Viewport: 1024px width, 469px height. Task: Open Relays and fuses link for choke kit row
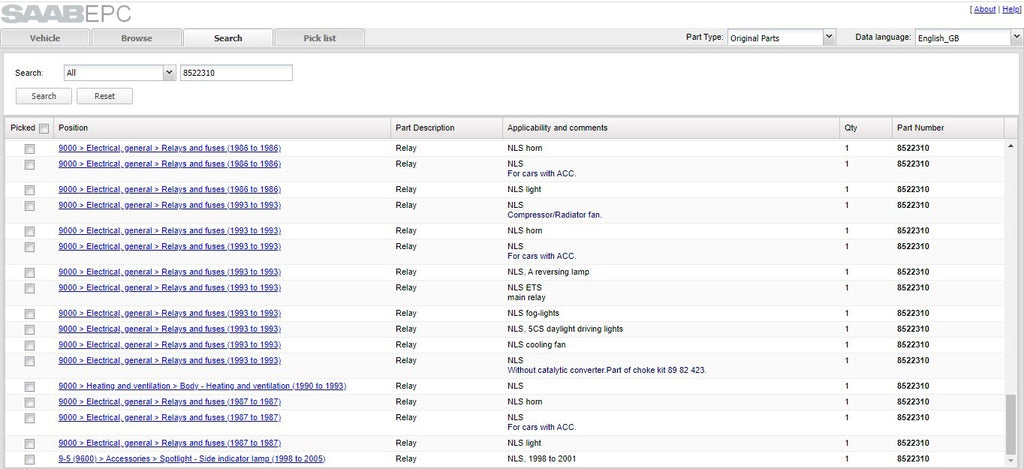(170, 361)
